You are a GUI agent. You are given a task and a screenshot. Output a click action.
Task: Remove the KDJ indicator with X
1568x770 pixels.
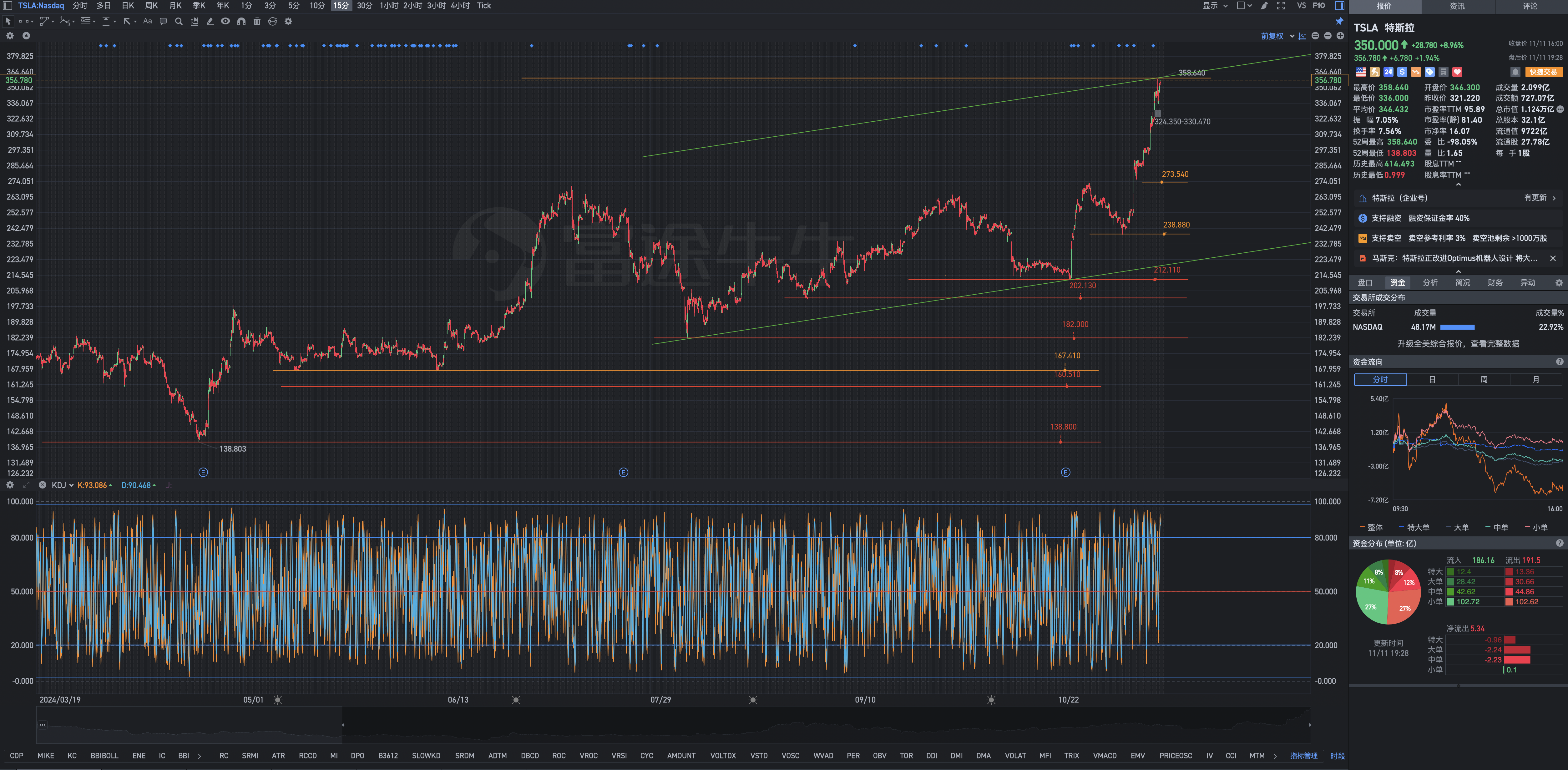pos(42,485)
